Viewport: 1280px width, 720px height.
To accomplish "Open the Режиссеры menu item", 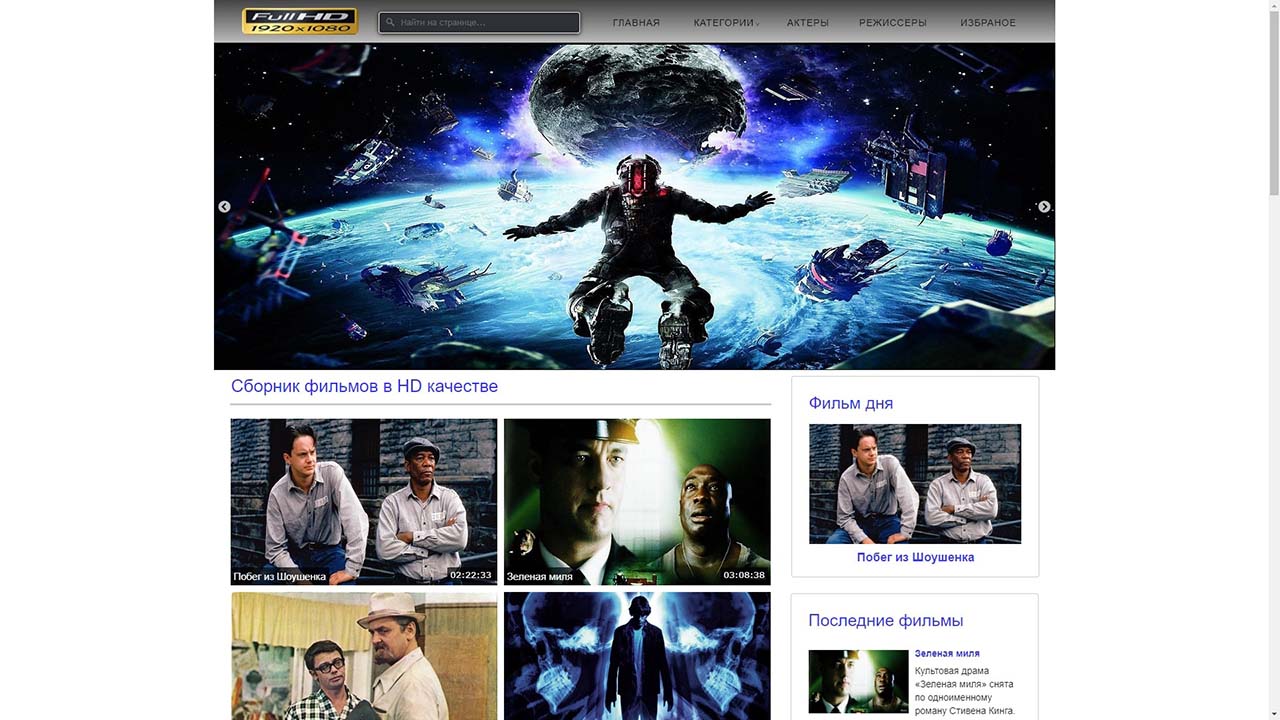I will tap(893, 23).
